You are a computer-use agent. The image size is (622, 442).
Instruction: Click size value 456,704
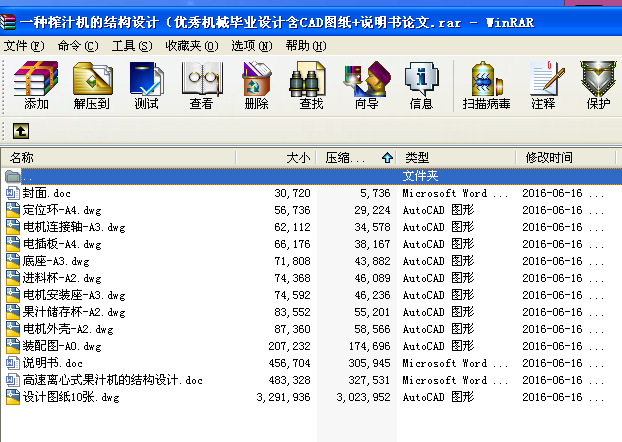(290, 363)
